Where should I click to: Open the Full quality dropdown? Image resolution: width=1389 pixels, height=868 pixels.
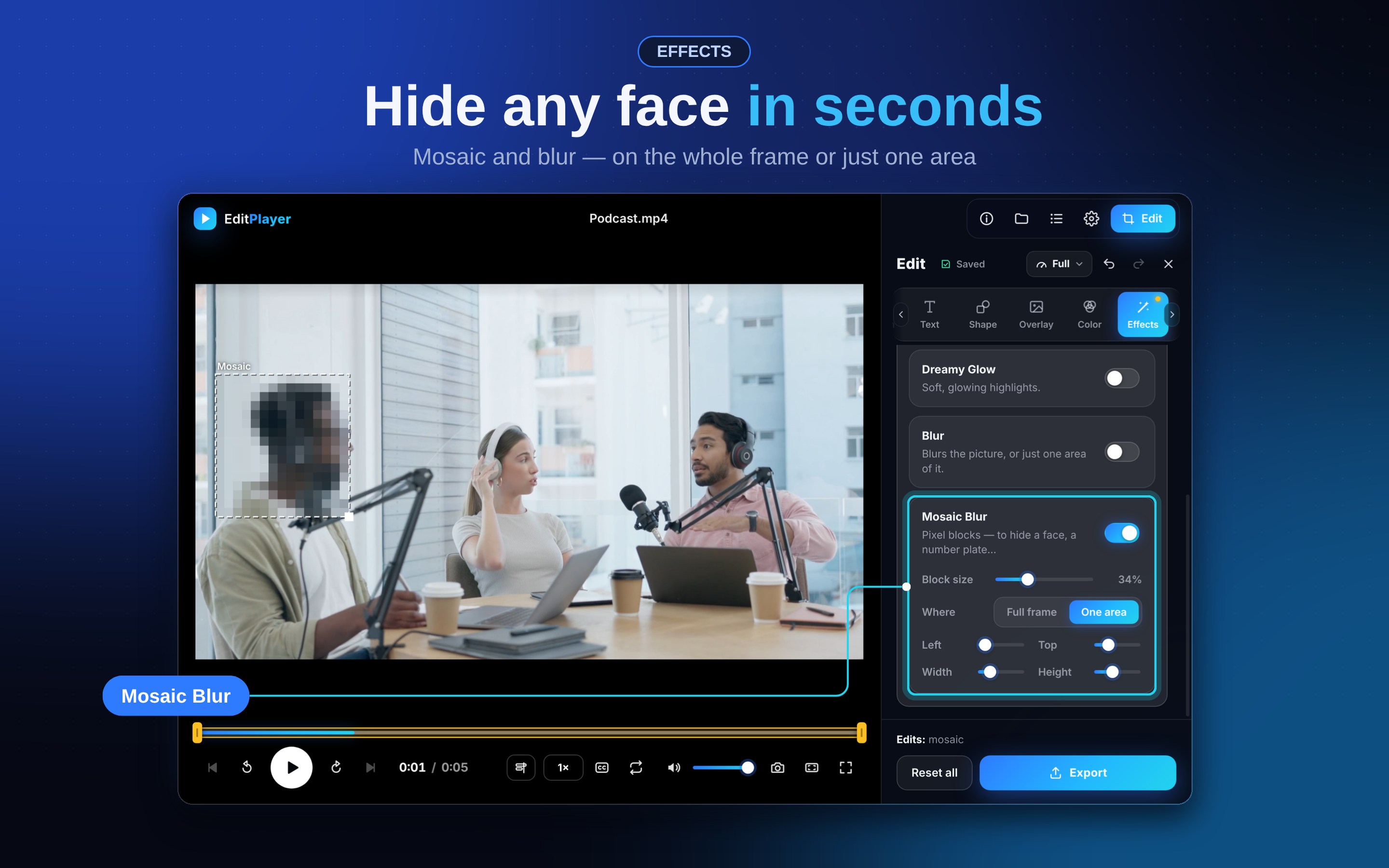coord(1059,264)
